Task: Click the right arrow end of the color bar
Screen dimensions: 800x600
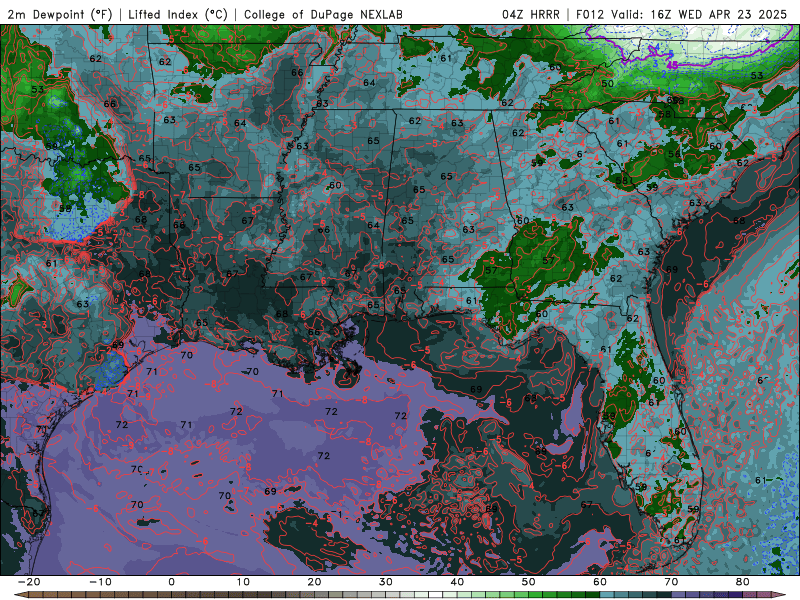Action: [780, 595]
